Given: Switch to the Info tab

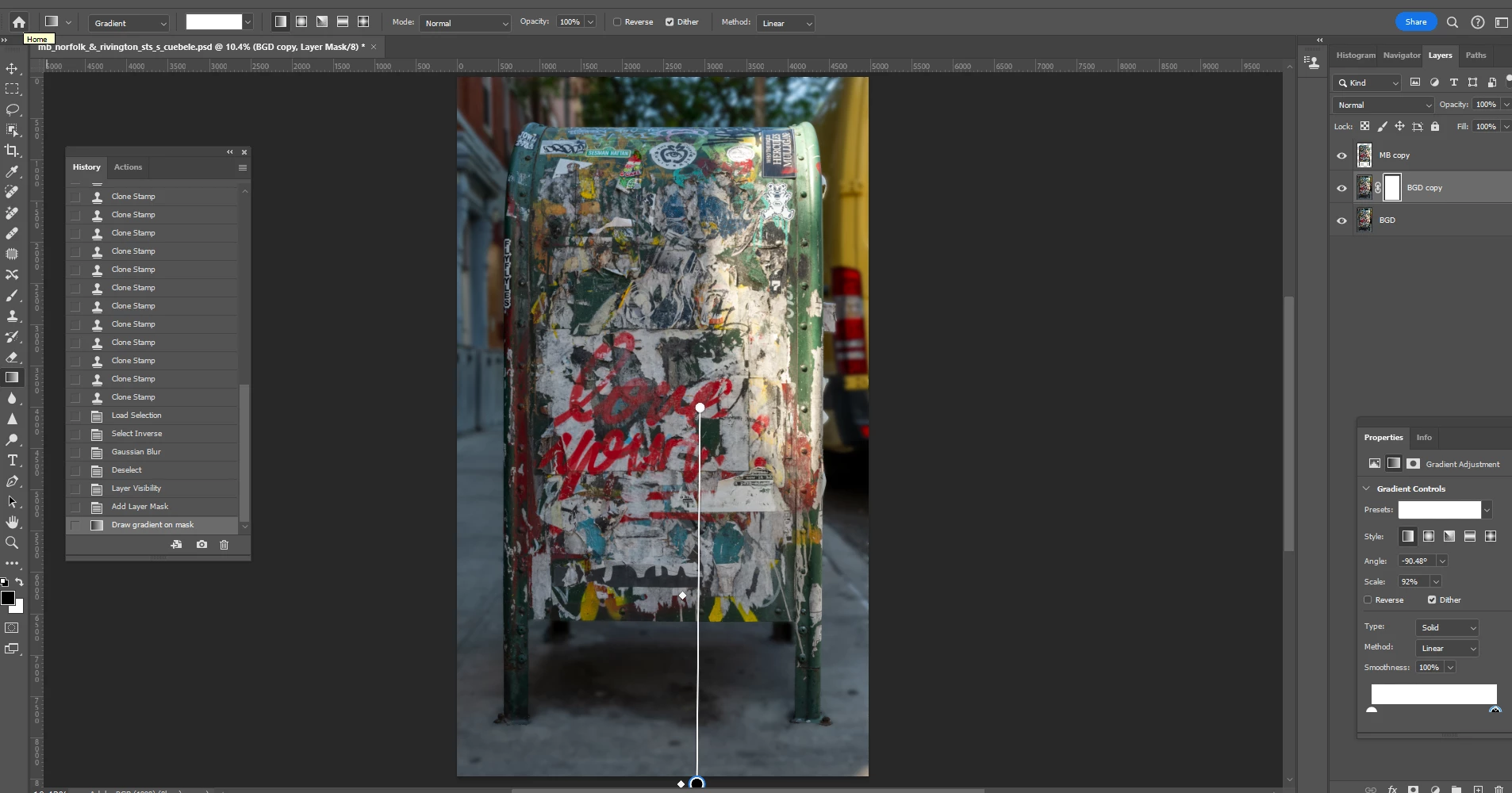Looking at the screenshot, I should click(x=1424, y=437).
